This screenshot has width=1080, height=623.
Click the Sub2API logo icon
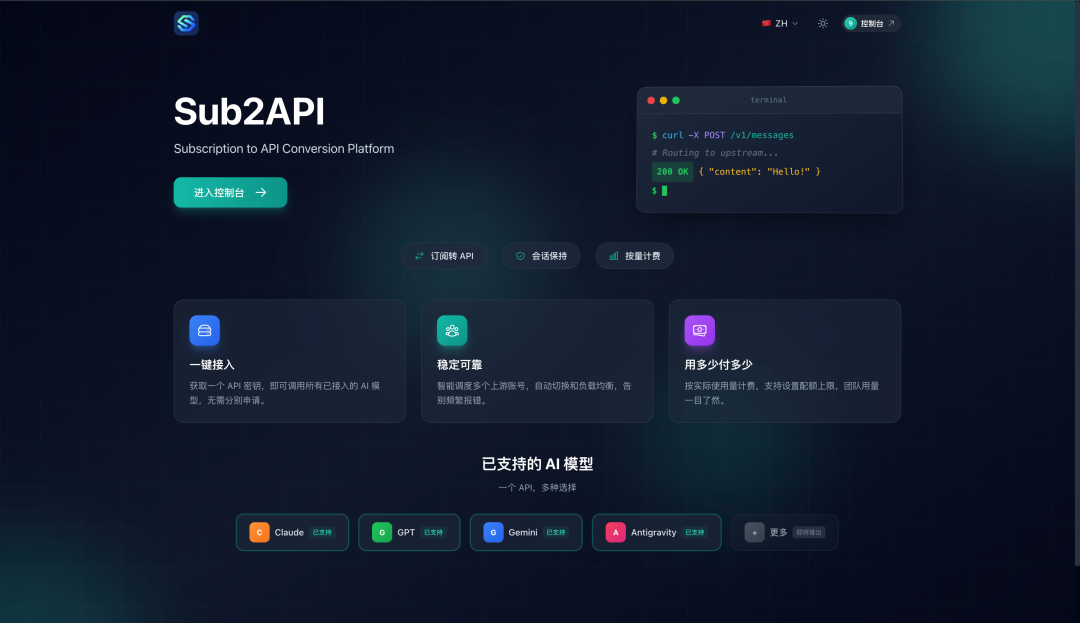[186, 23]
